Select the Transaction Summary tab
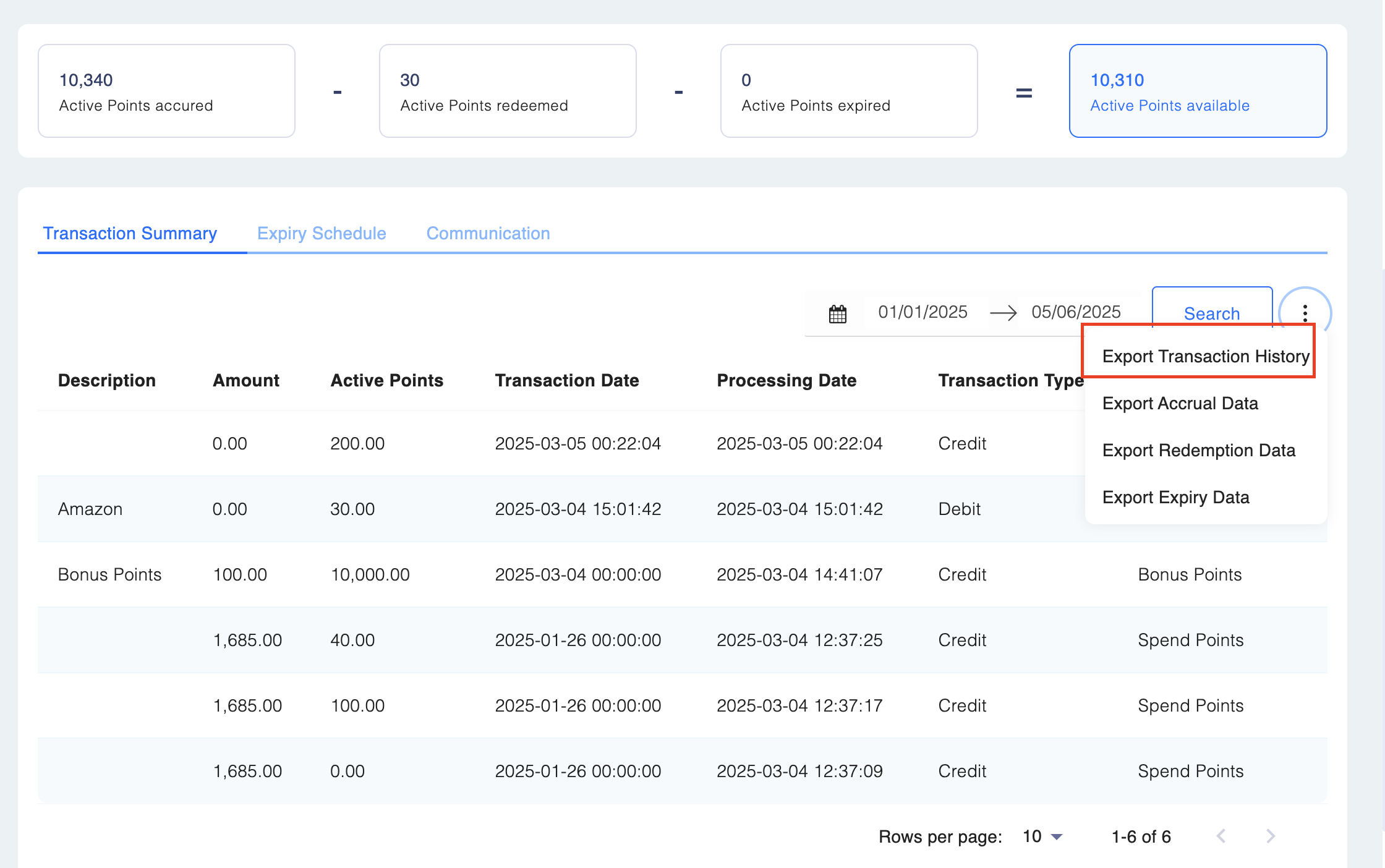 pyautogui.click(x=130, y=234)
